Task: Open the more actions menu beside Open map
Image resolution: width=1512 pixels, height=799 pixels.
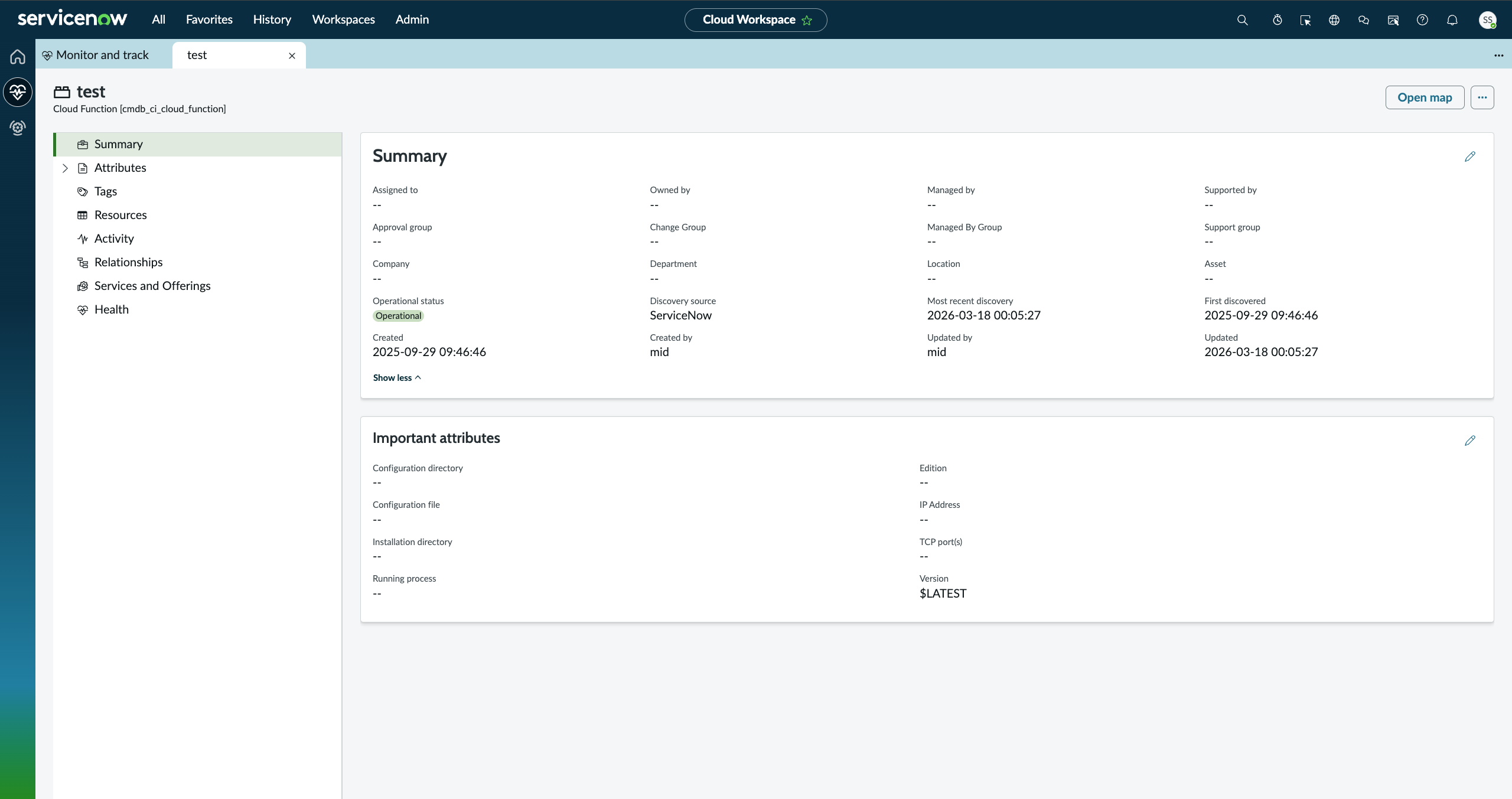Action: [x=1482, y=97]
